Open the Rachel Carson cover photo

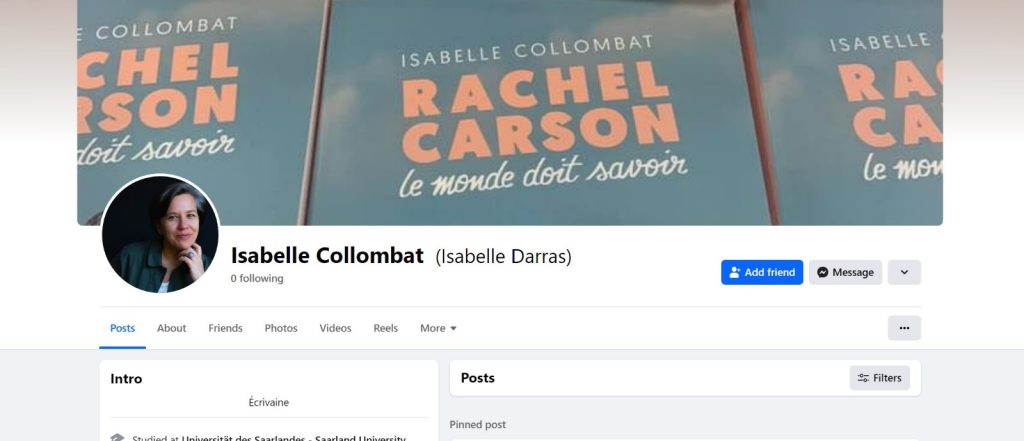pyautogui.click(x=509, y=112)
